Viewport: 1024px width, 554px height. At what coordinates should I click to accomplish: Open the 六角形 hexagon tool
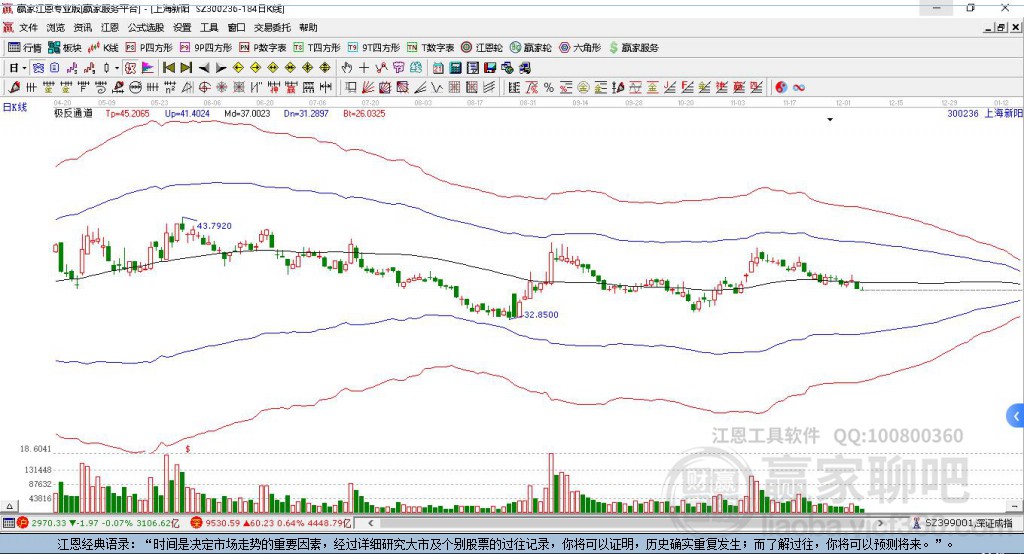click(580, 48)
